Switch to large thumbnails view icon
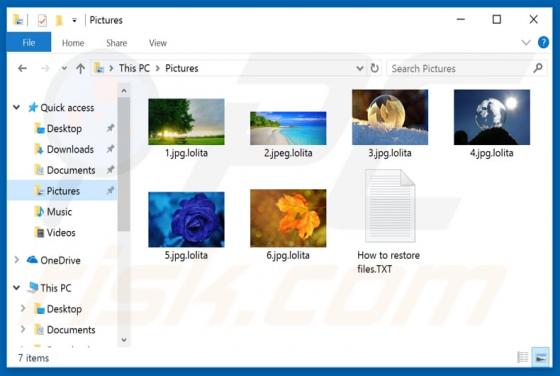Viewport: 560px width, 376px height. 541,357
